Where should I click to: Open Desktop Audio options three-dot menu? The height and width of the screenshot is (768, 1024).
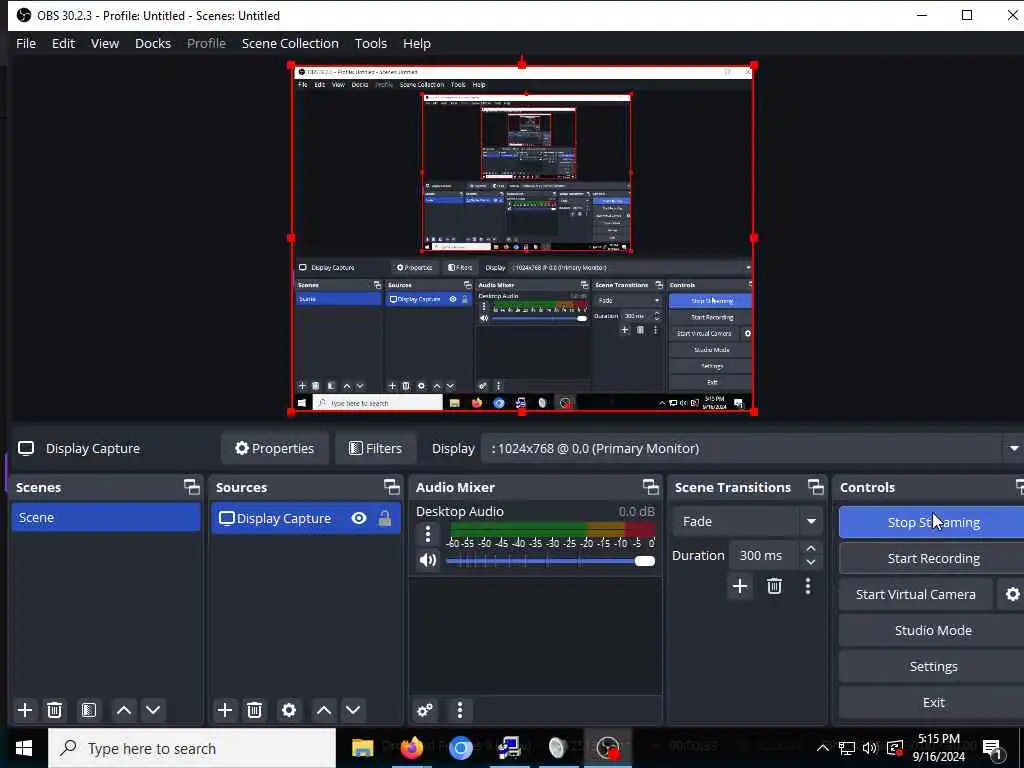click(x=428, y=534)
